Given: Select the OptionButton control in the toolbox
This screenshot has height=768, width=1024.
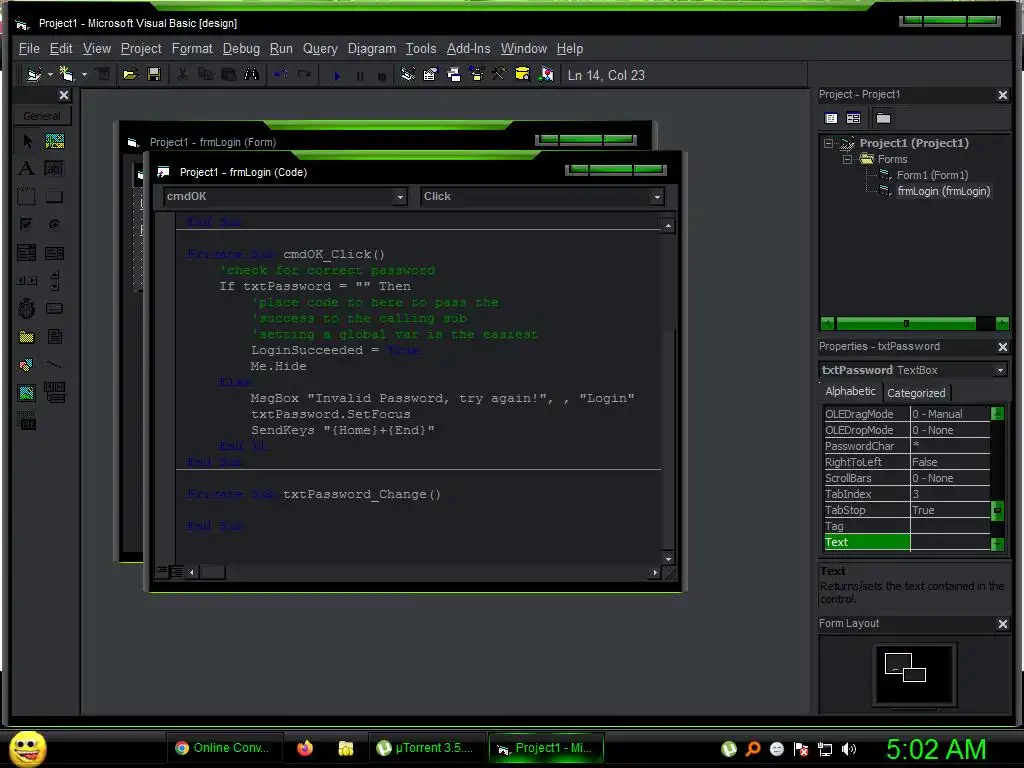Looking at the screenshot, I should click(54, 224).
